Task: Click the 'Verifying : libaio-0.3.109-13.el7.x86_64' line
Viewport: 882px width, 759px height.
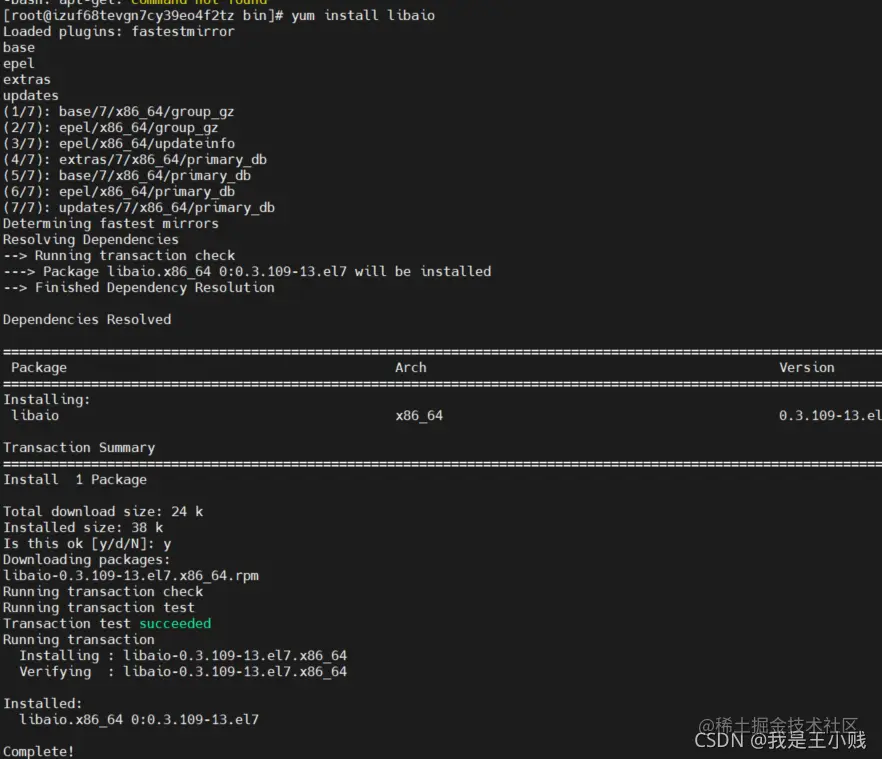Action: coord(183,672)
